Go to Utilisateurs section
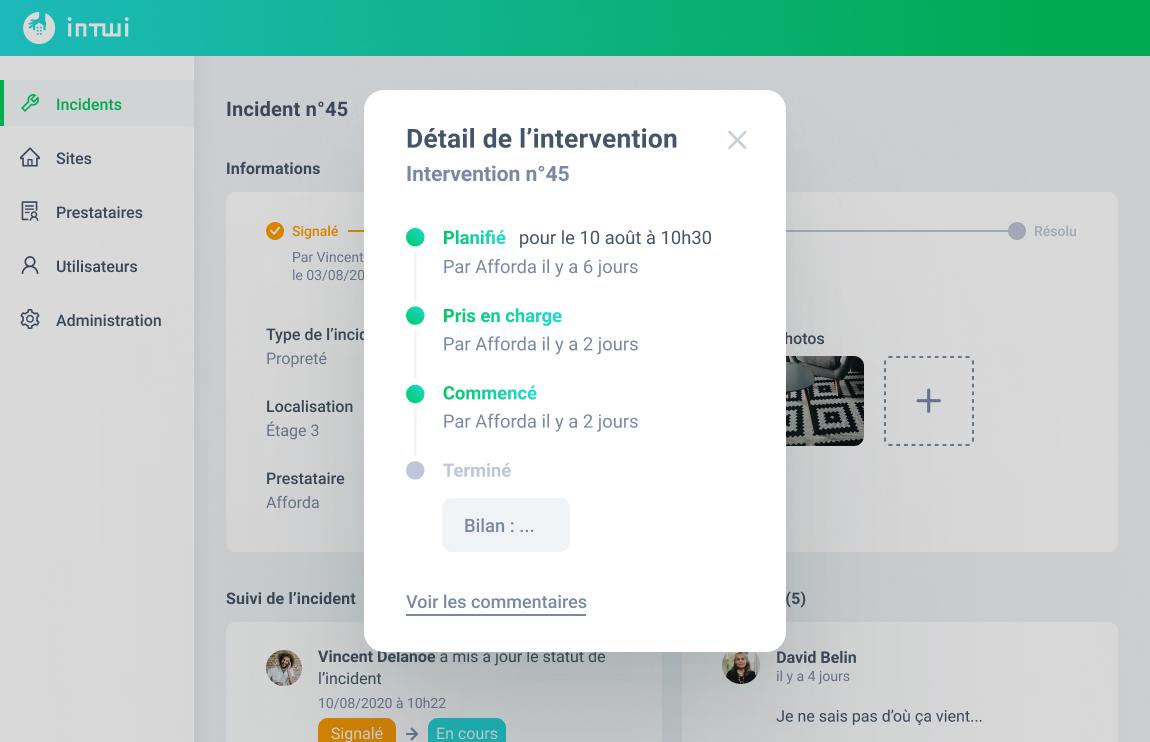 tap(97, 265)
